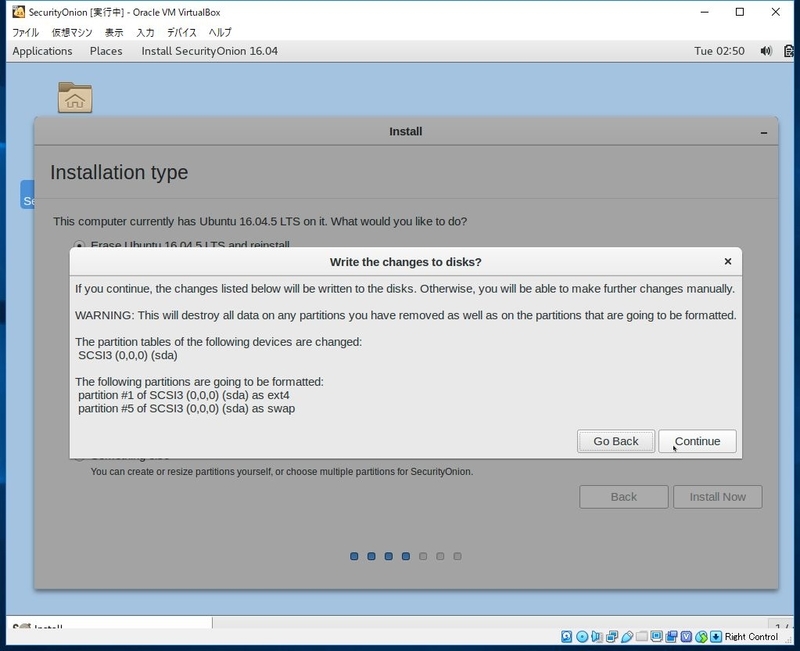Click the 'Installation type' heading
Image resolution: width=800 pixels, height=651 pixels.
[119, 172]
